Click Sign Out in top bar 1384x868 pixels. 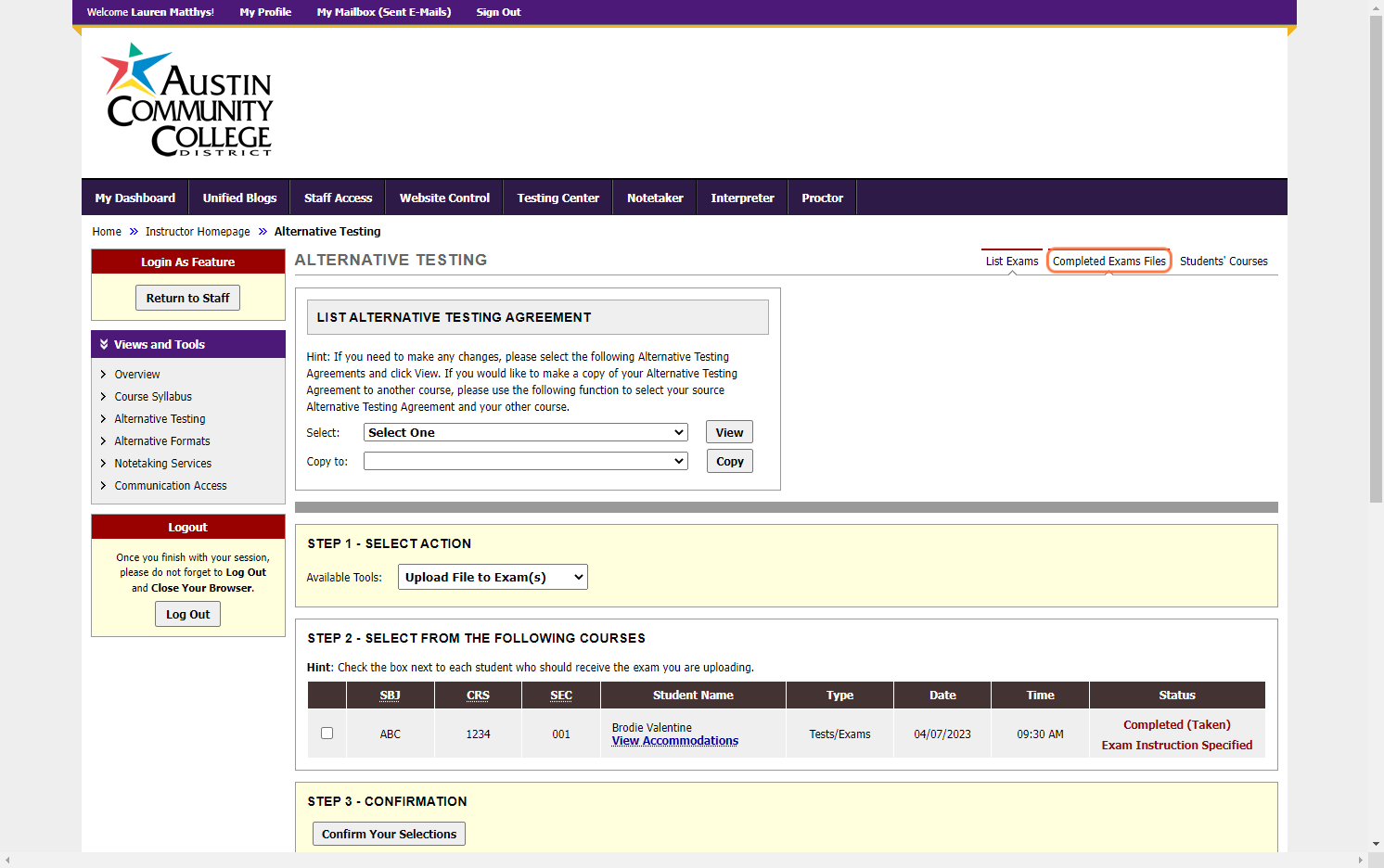[499, 12]
